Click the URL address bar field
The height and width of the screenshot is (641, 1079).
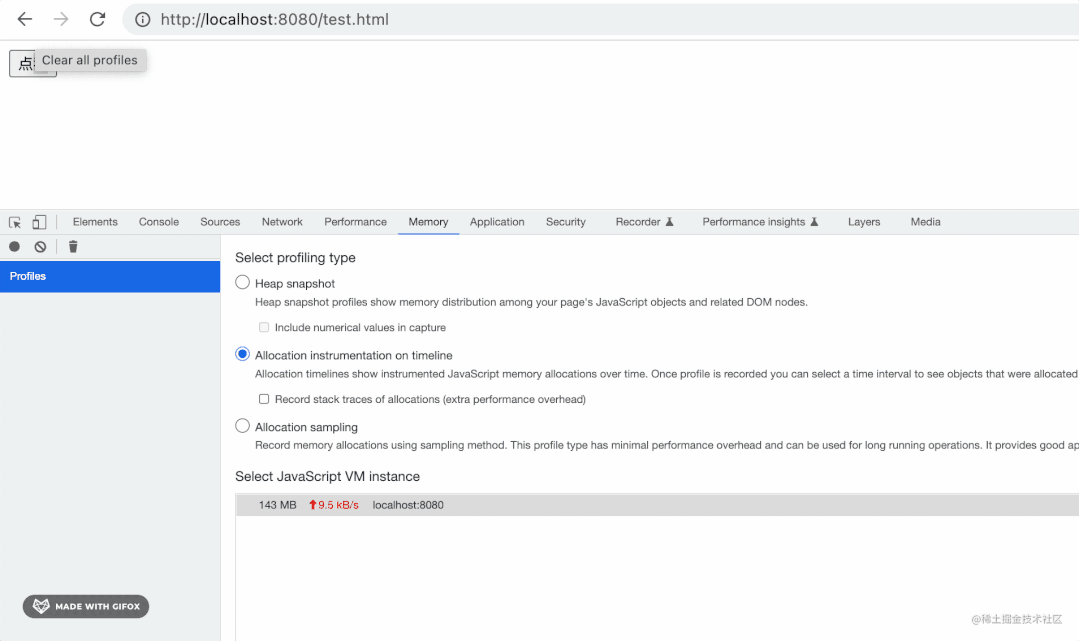[x=601, y=19]
